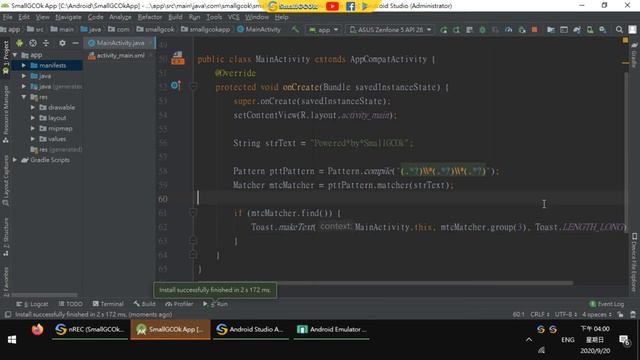Collapse all icon in Project panel header
Image resolution: width=640 pixels, height=360 pixels.
tap(46, 43)
